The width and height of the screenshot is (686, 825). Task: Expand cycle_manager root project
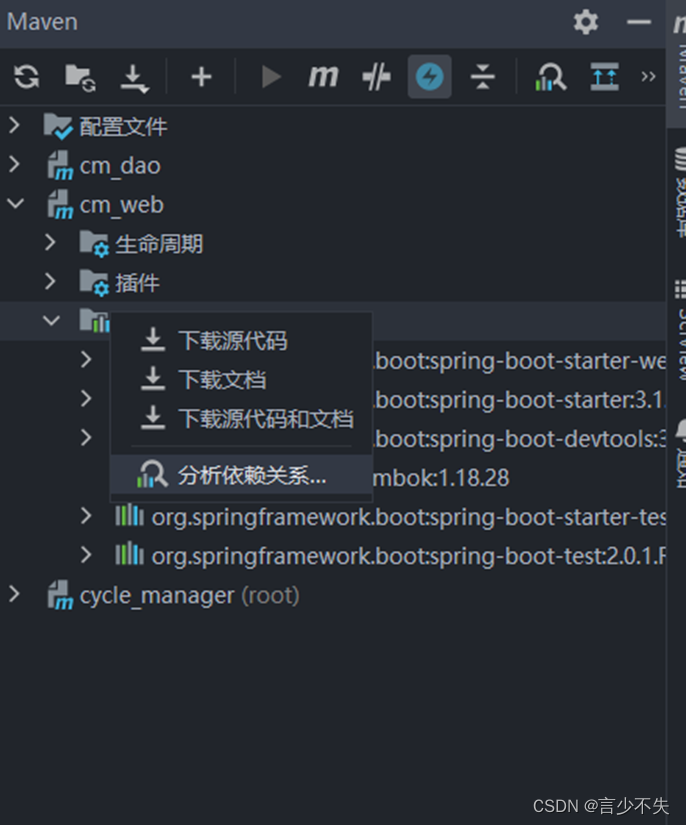(15, 594)
